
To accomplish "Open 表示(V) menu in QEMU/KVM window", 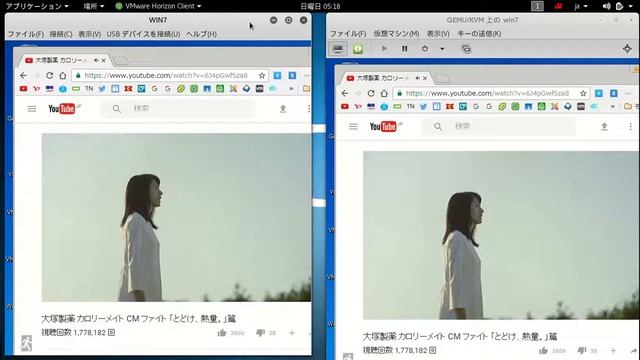I will pyautogui.click(x=438, y=33).
